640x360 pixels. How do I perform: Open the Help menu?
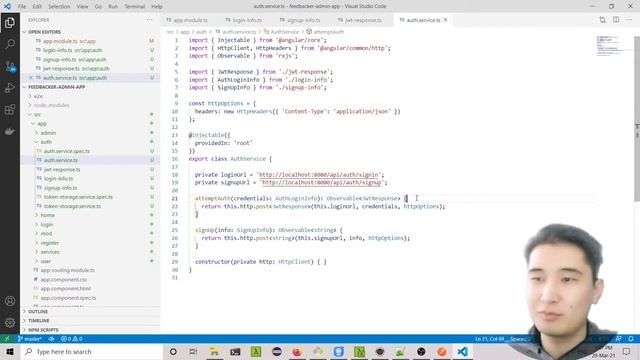coord(157,6)
